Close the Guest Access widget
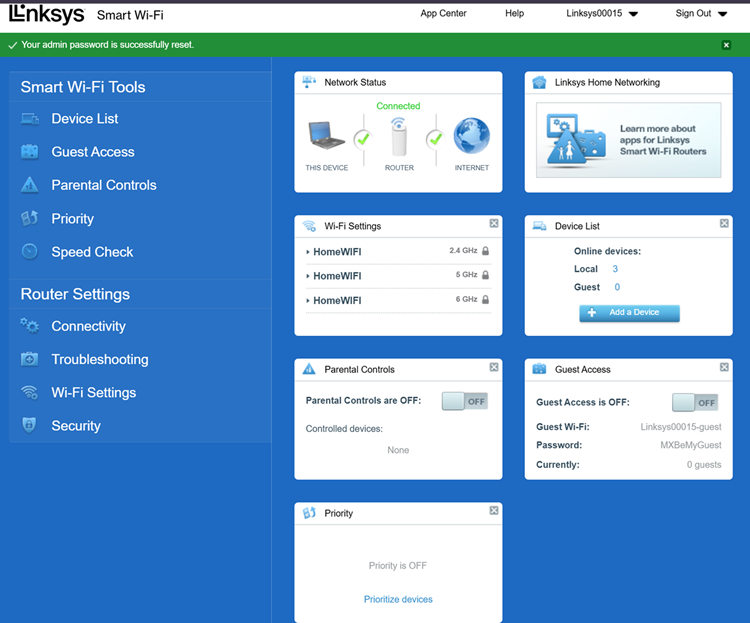 (x=724, y=367)
